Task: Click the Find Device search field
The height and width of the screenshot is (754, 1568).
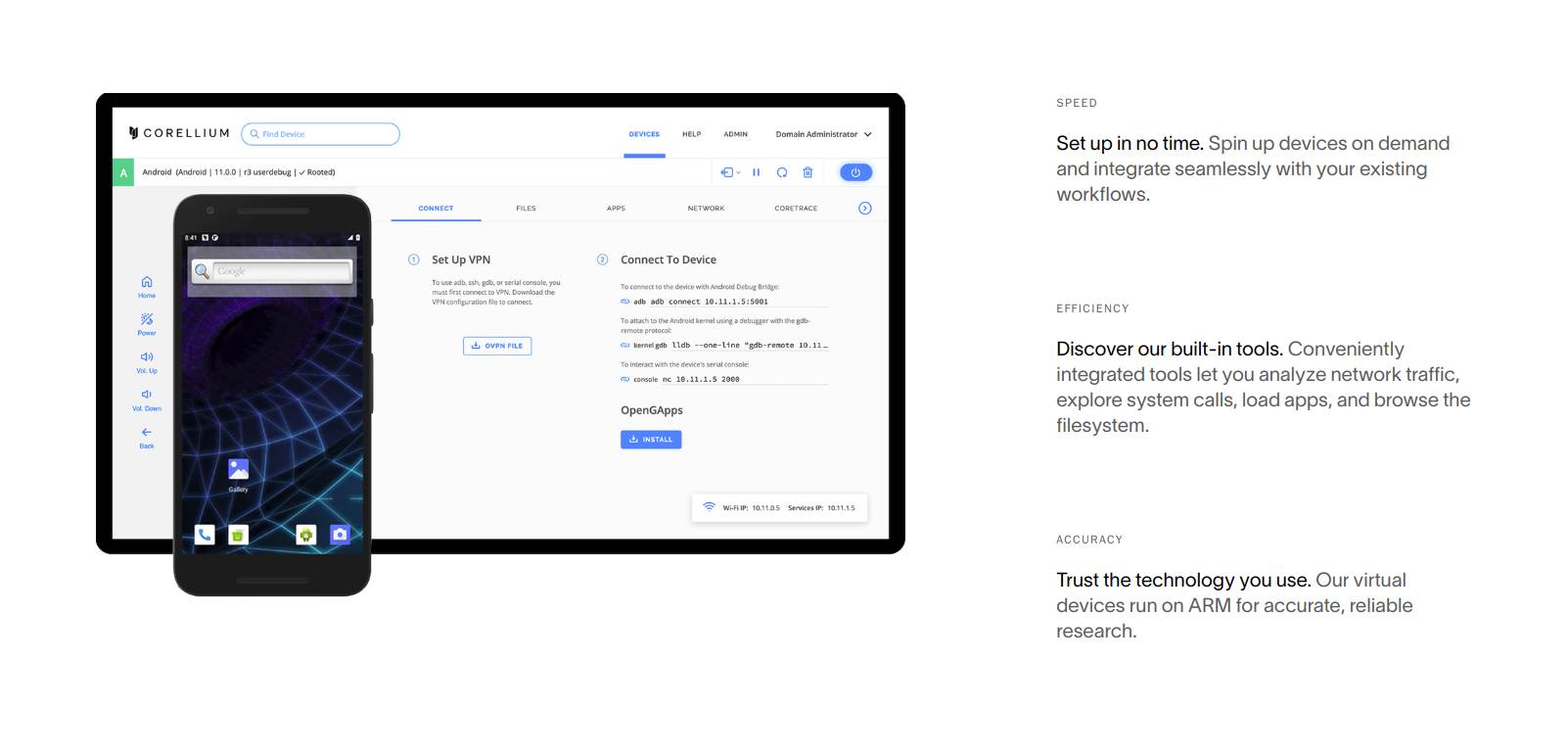Action: click(321, 134)
